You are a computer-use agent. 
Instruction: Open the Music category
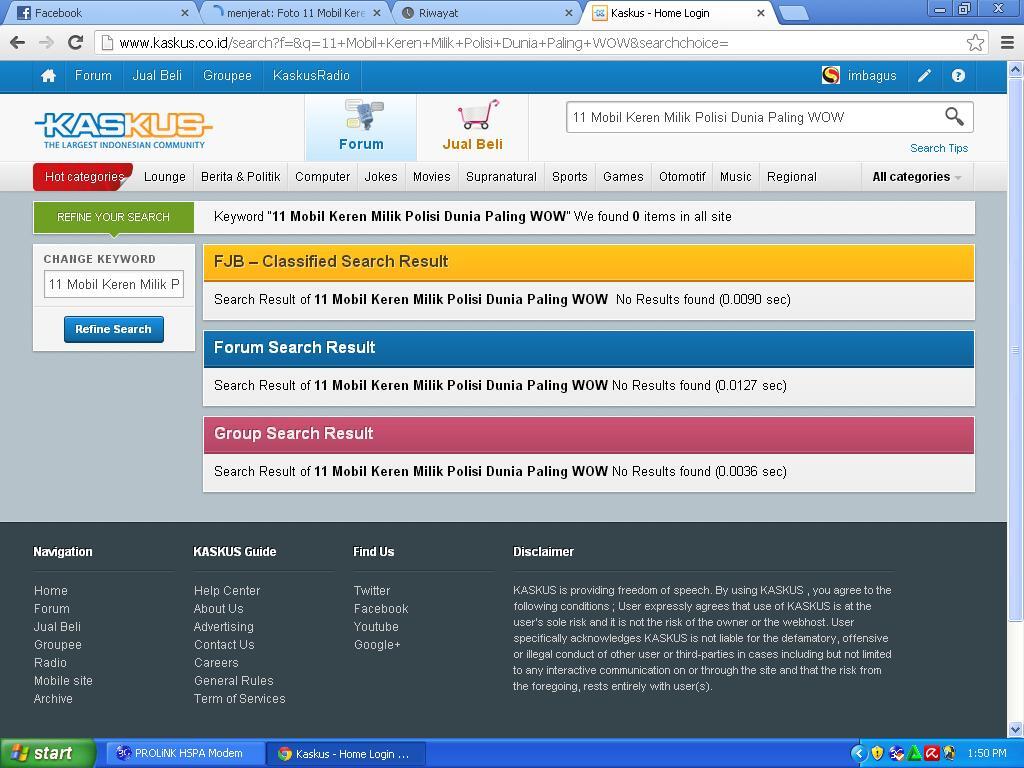coord(735,177)
